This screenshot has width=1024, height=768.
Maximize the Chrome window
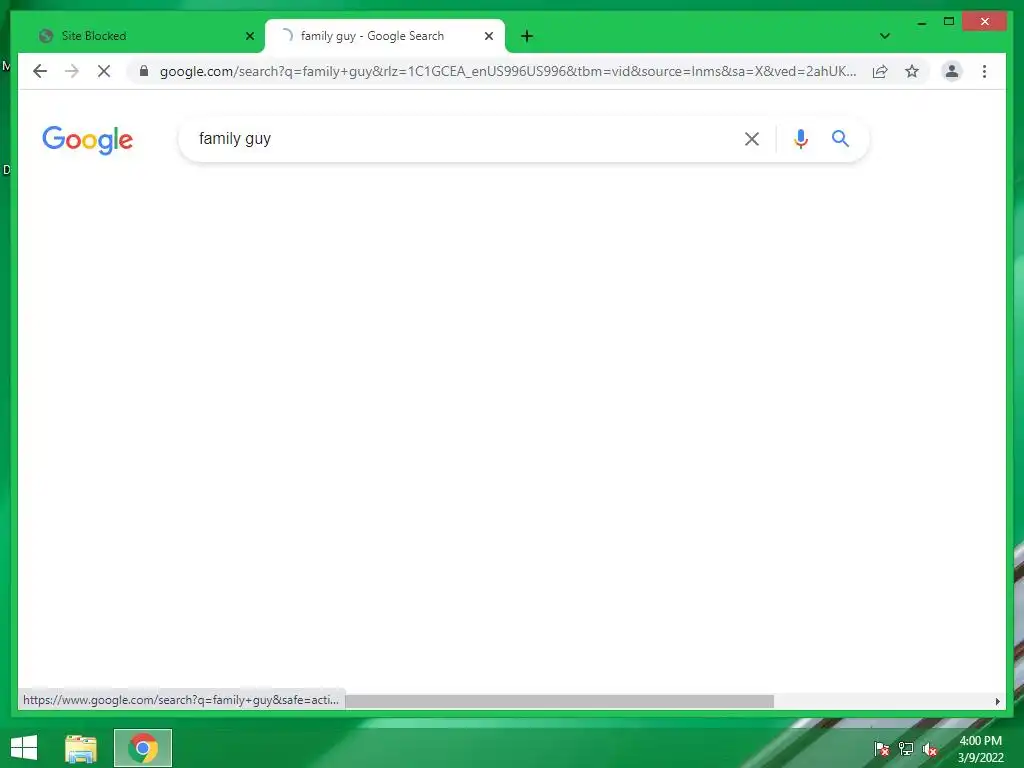949,22
